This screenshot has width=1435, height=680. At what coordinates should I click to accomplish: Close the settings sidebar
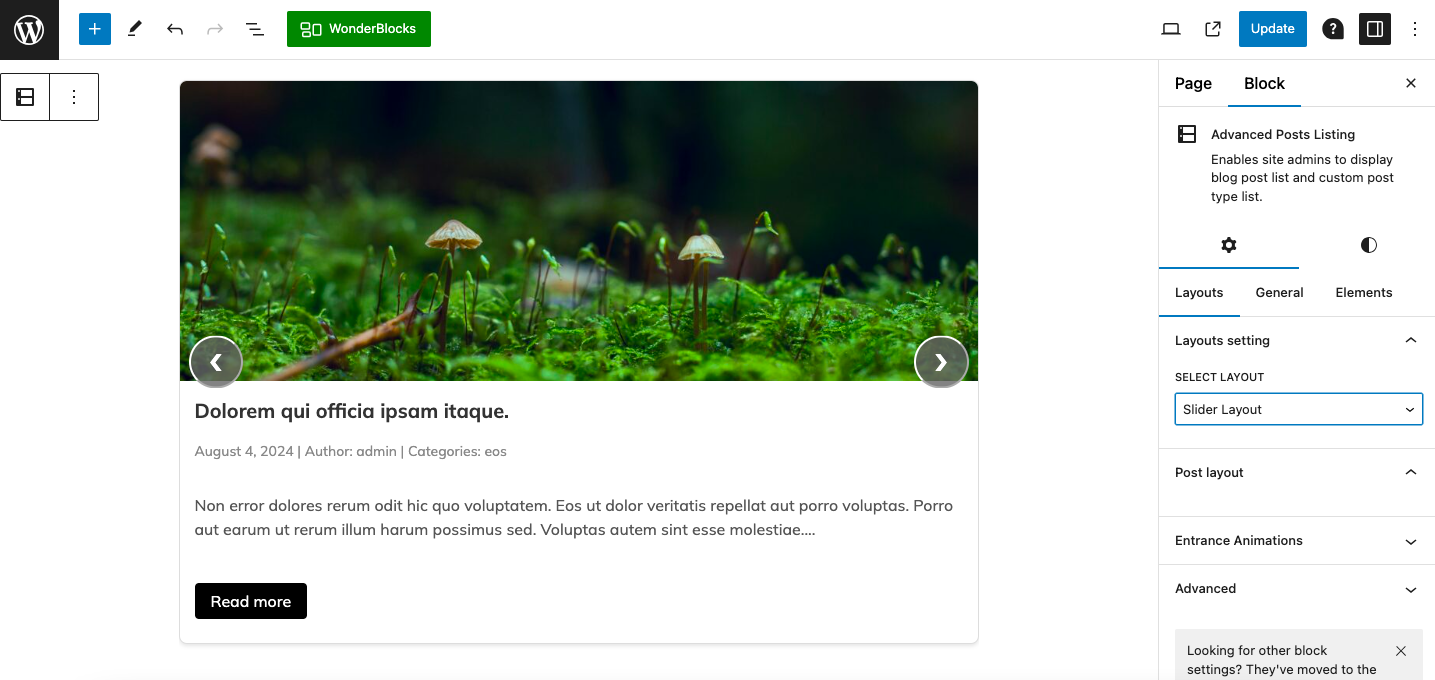(1411, 83)
